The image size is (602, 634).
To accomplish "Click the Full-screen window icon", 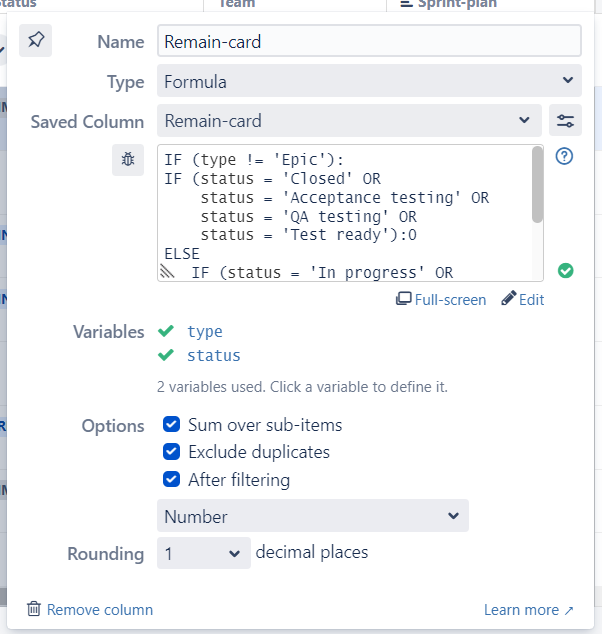I will pos(403,299).
